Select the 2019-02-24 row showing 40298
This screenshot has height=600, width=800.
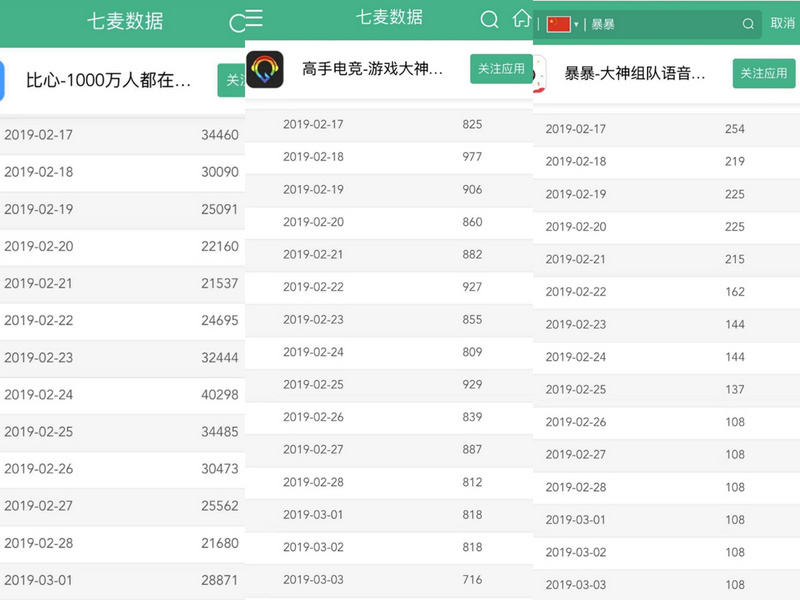click(122, 394)
